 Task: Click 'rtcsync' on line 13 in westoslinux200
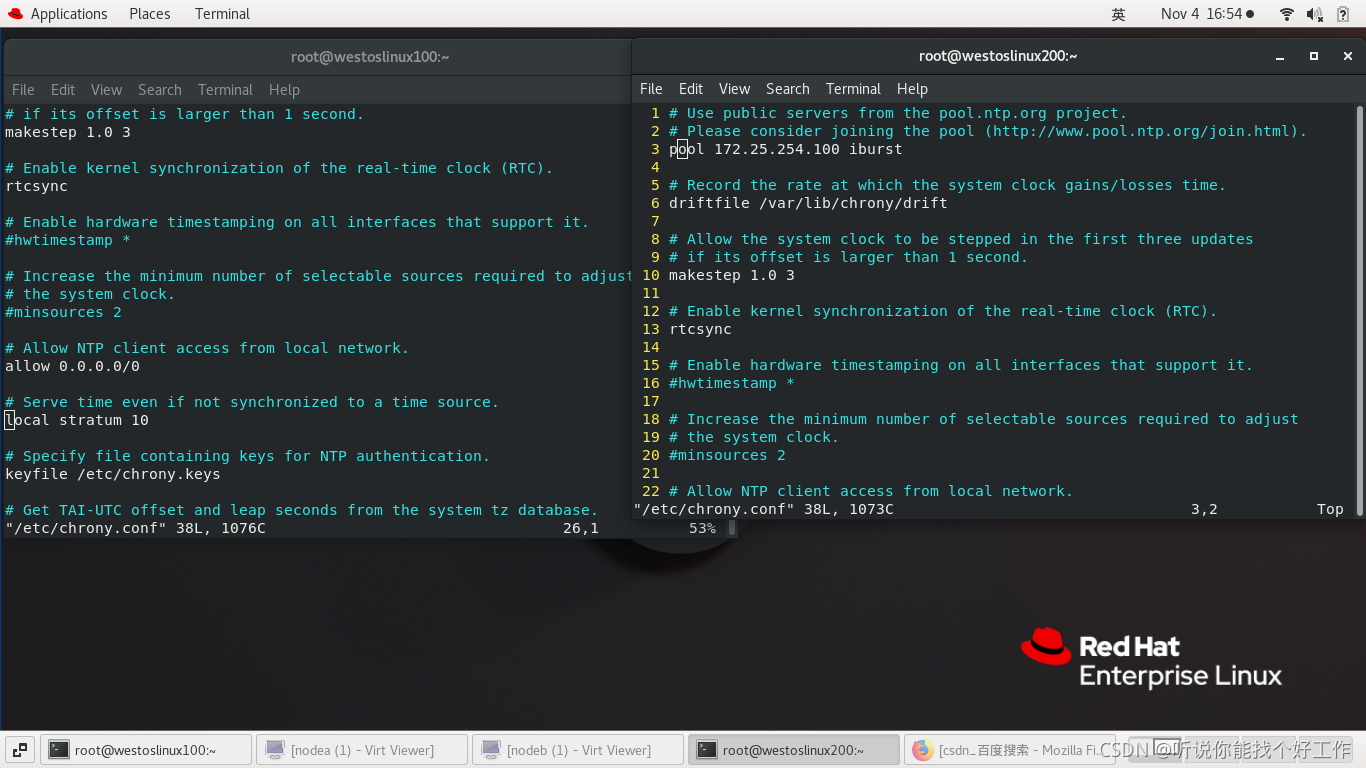(x=700, y=329)
